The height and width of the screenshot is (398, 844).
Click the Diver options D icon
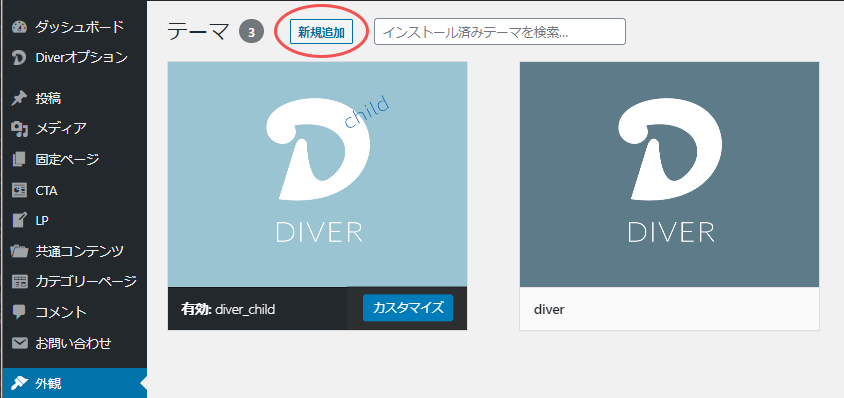coord(19,58)
